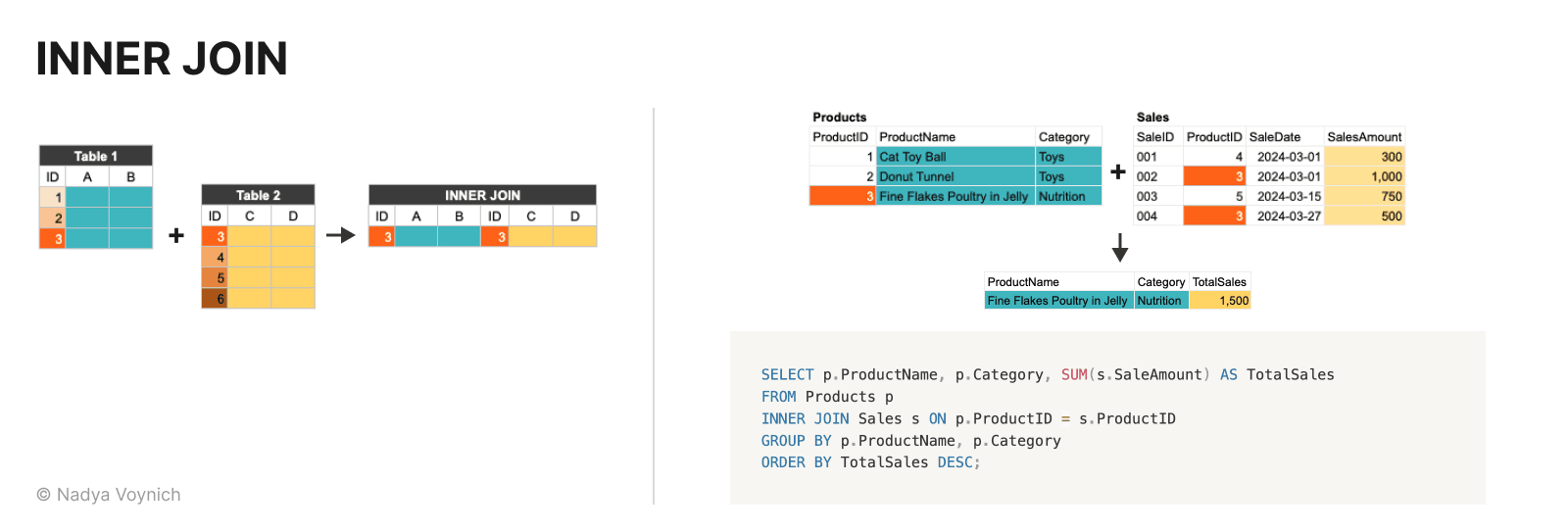Click the plus sign between Table 1 and Table 2
This screenshot has height=532, width=1568.
point(176,235)
